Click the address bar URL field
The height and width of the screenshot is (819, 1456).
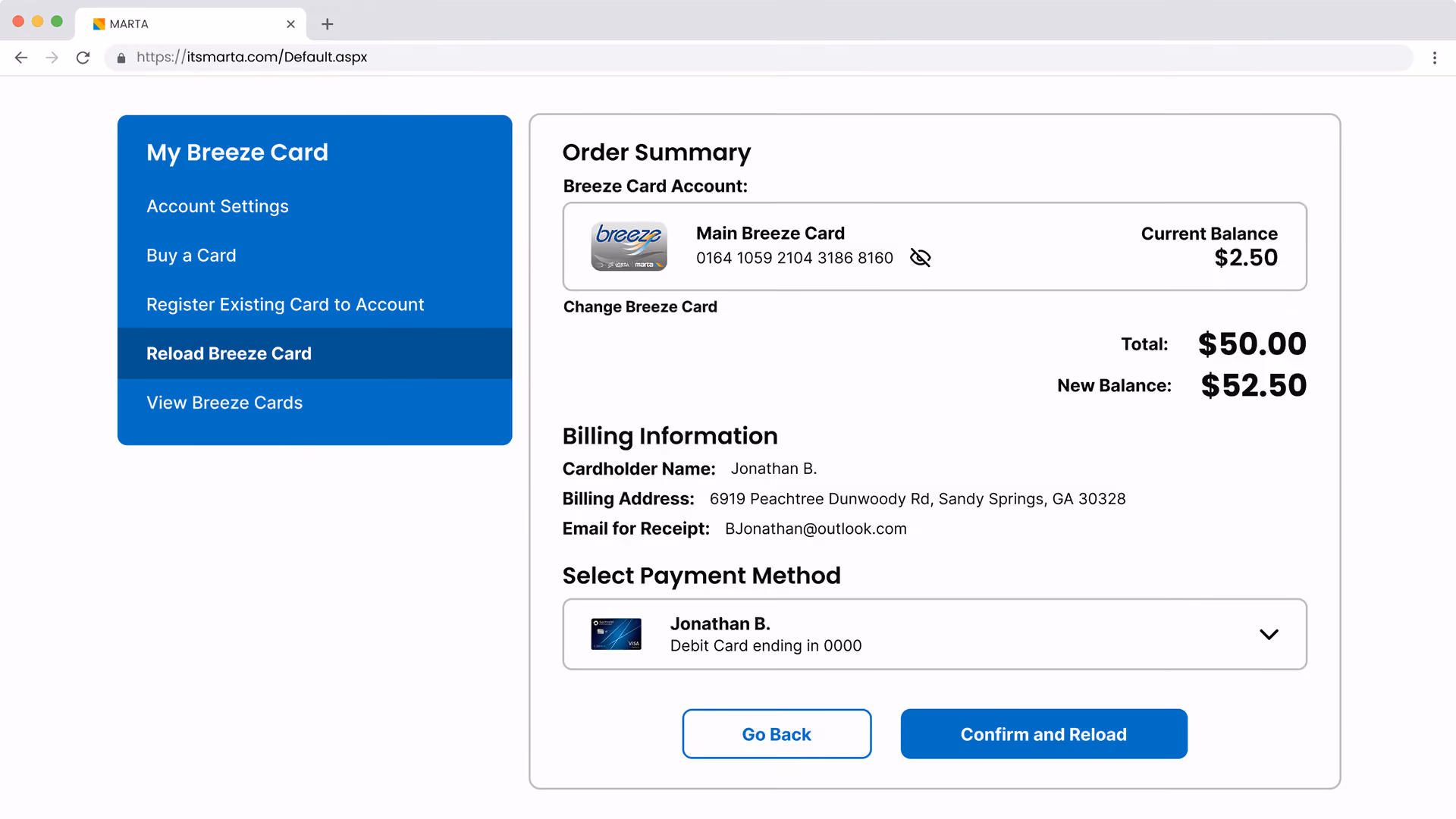click(x=758, y=57)
